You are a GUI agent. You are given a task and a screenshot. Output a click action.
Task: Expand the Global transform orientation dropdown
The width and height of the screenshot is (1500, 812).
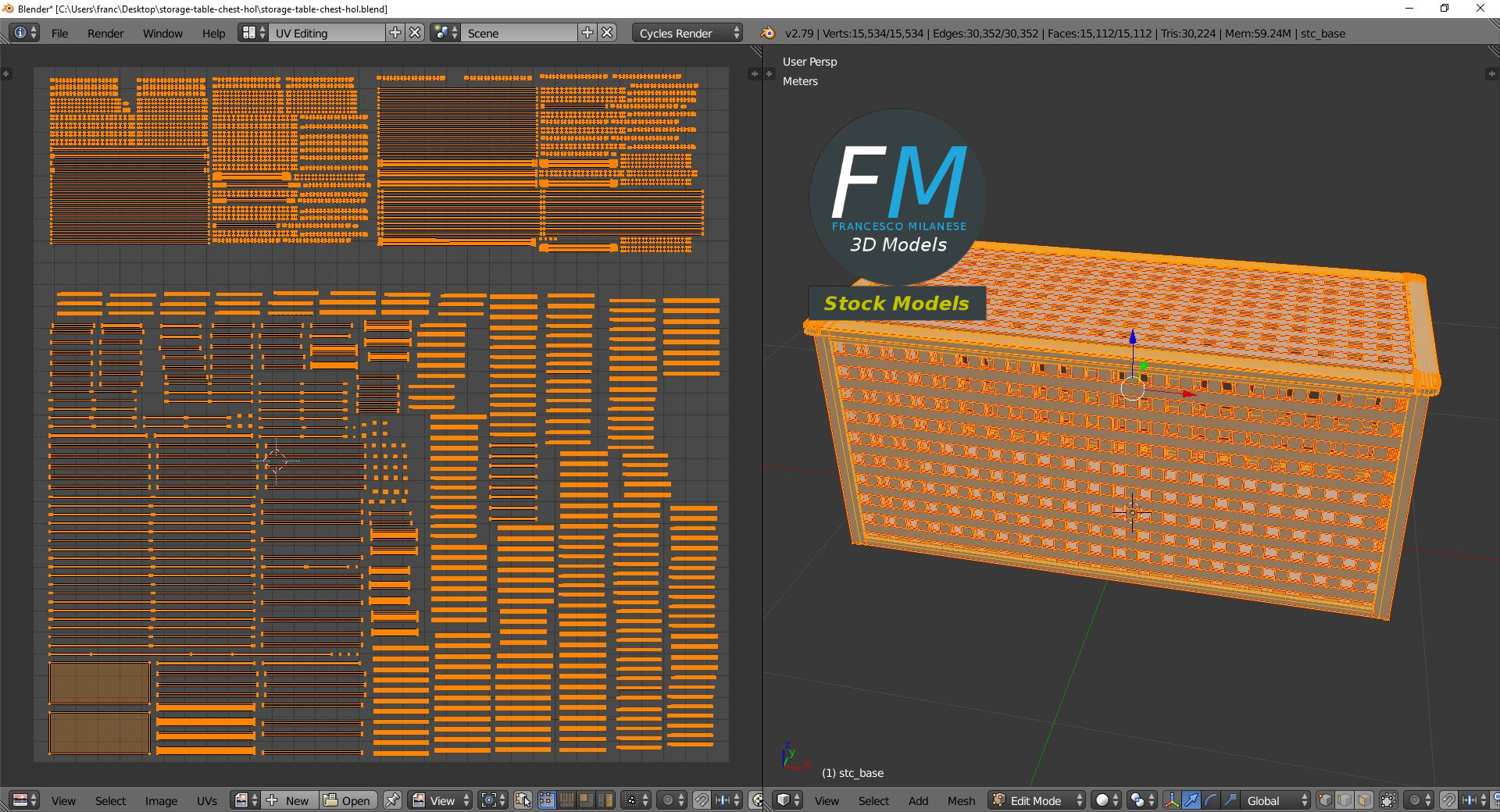(x=1275, y=800)
